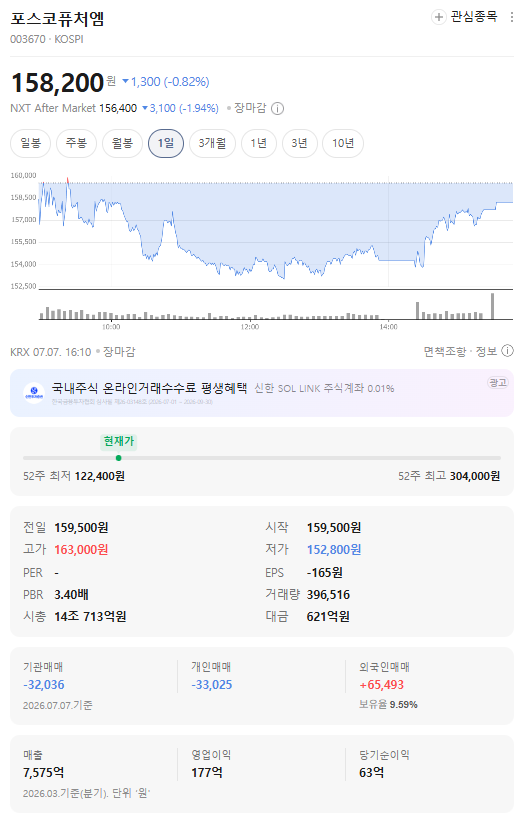This screenshot has height=813, width=520.
Task: Click the 시작 159,500원 value
Action: (334, 528)
